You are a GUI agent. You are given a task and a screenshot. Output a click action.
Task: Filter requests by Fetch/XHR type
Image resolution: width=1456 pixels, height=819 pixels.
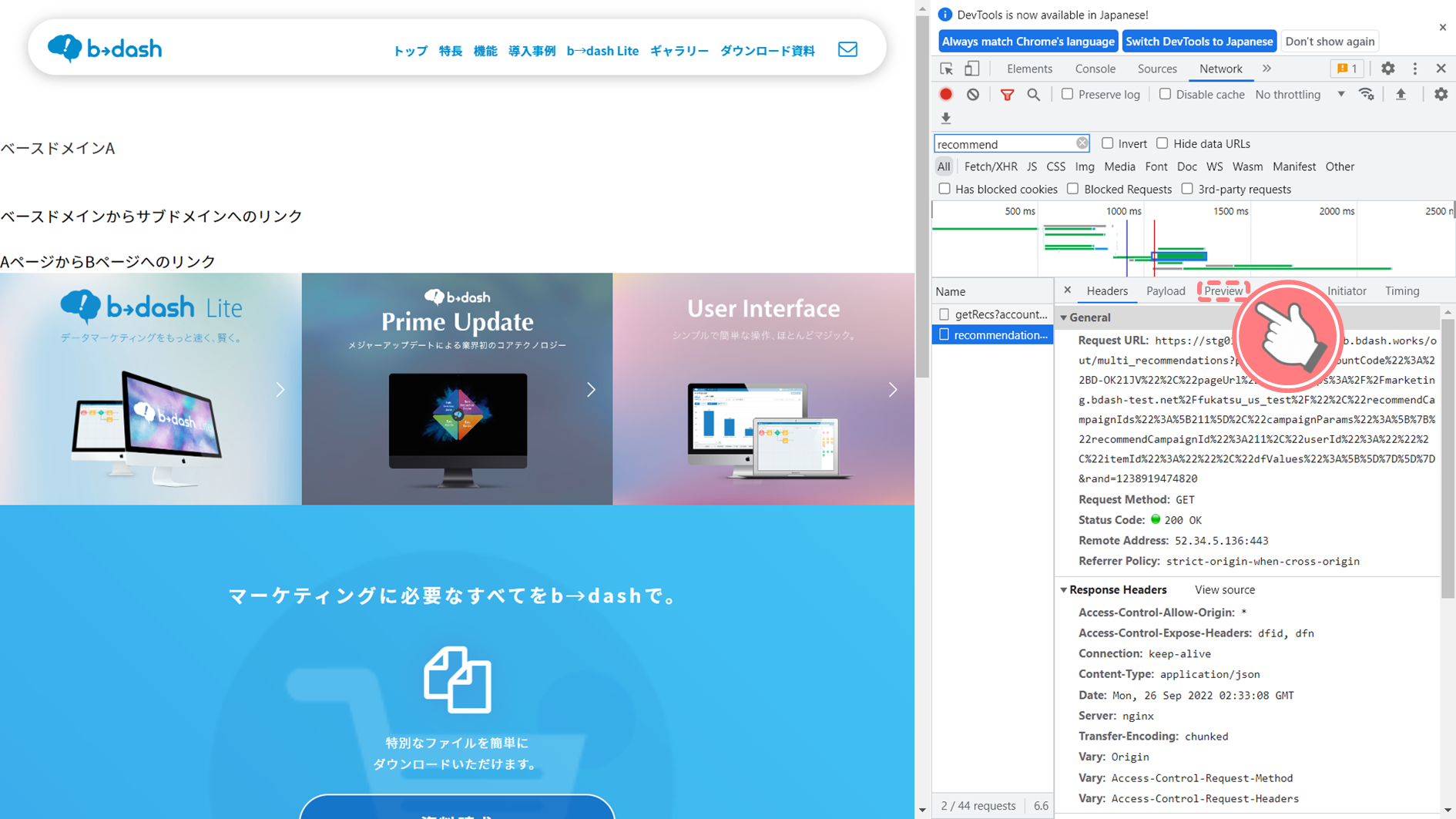coord(991,166)
